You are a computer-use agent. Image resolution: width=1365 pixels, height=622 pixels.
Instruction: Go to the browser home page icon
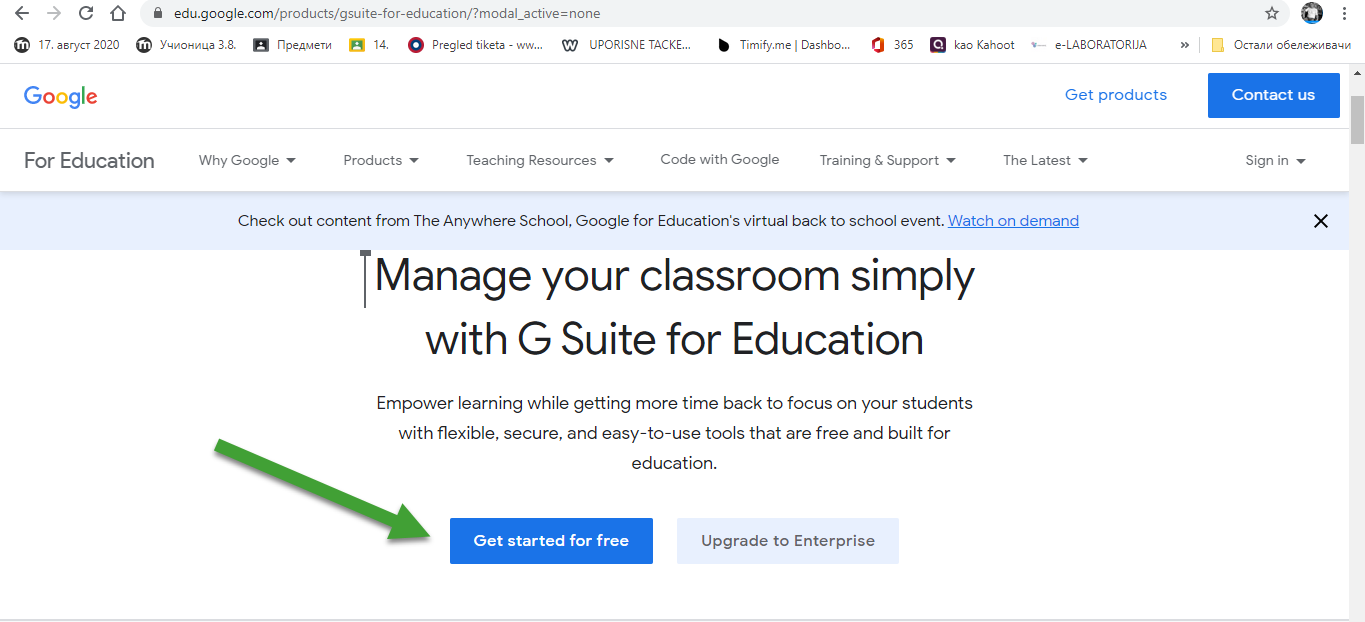click(x=118, y=14)
